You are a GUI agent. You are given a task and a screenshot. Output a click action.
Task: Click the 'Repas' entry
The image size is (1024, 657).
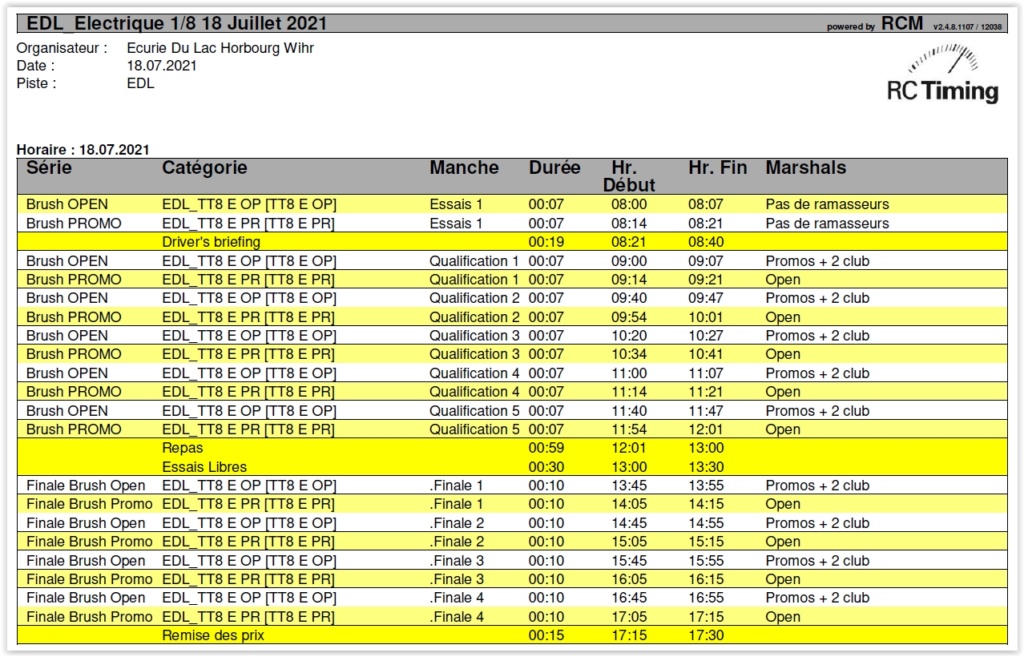[182, 448]
